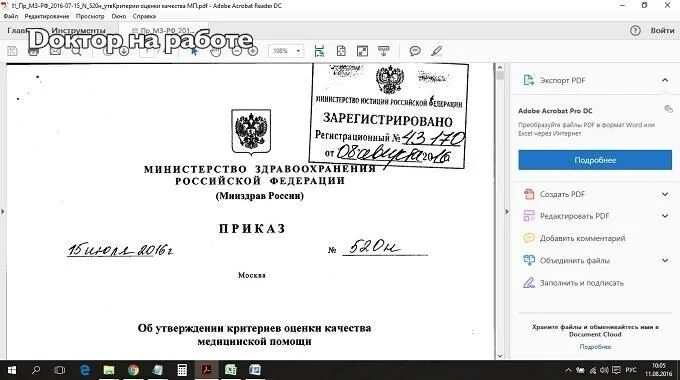The image size is (680, 380).
Task: Open the Help question mark icon
Action: point(635,30)
